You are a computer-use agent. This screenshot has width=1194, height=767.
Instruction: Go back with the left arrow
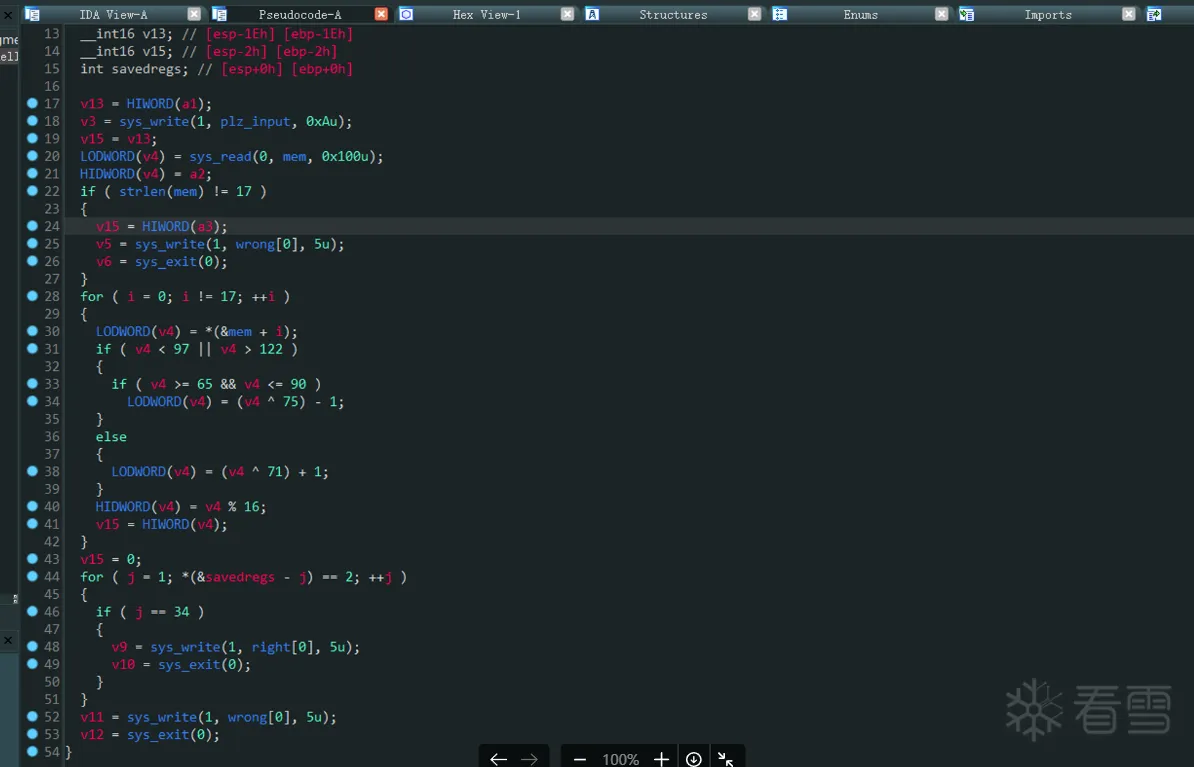coord(498,759)
